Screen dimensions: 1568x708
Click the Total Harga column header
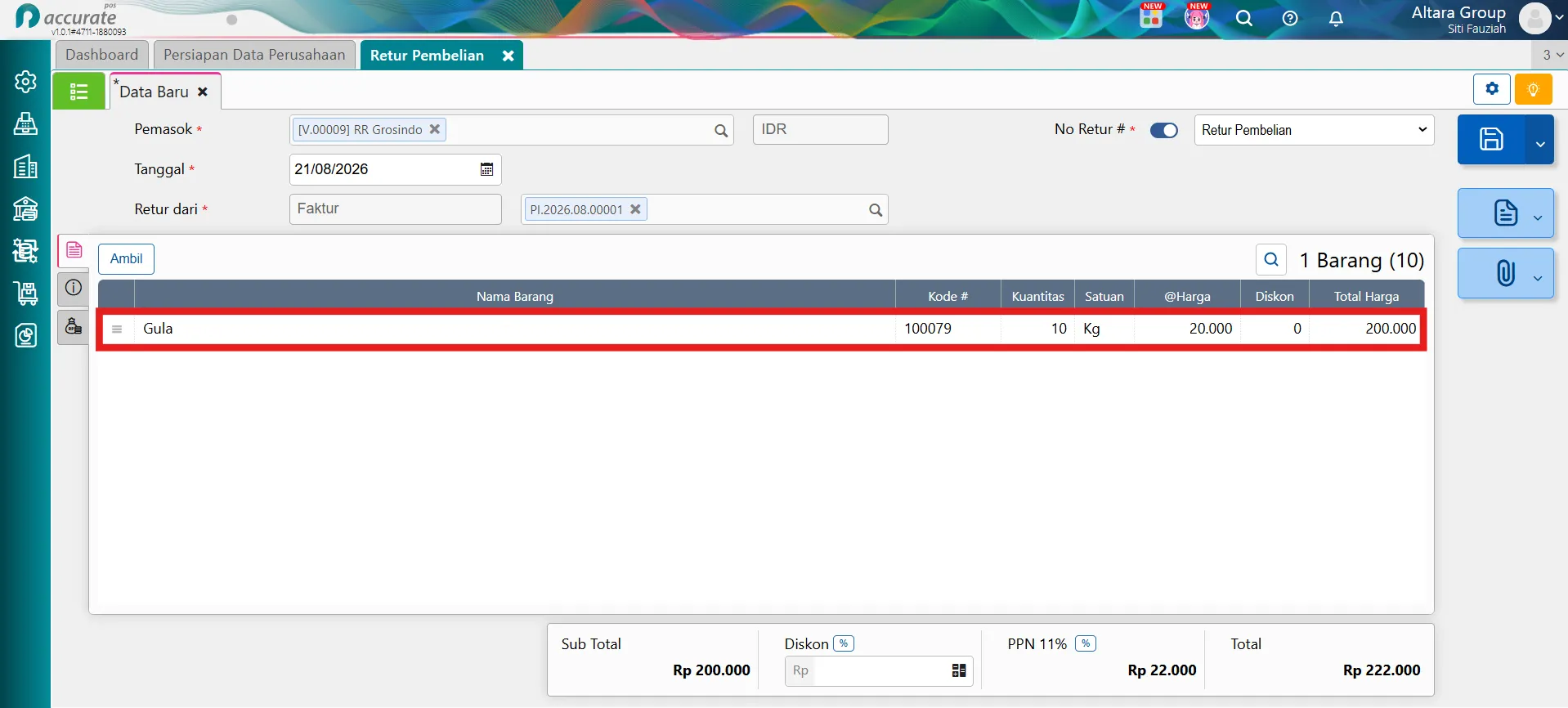click(x=1366, y=296)
